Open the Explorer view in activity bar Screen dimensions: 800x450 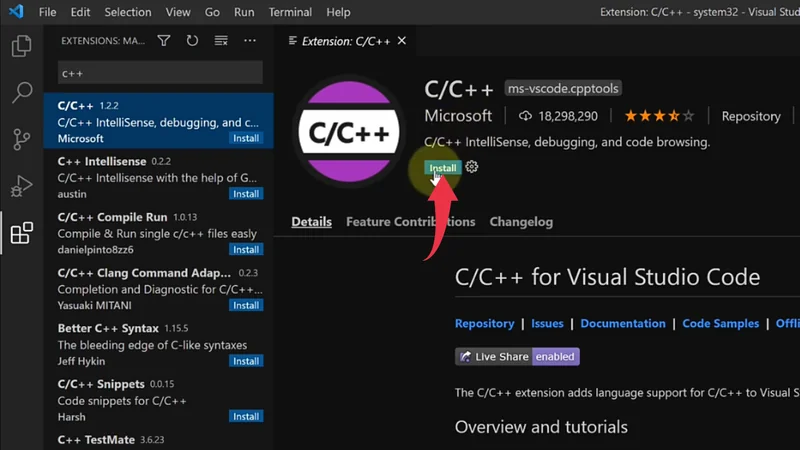21,47
